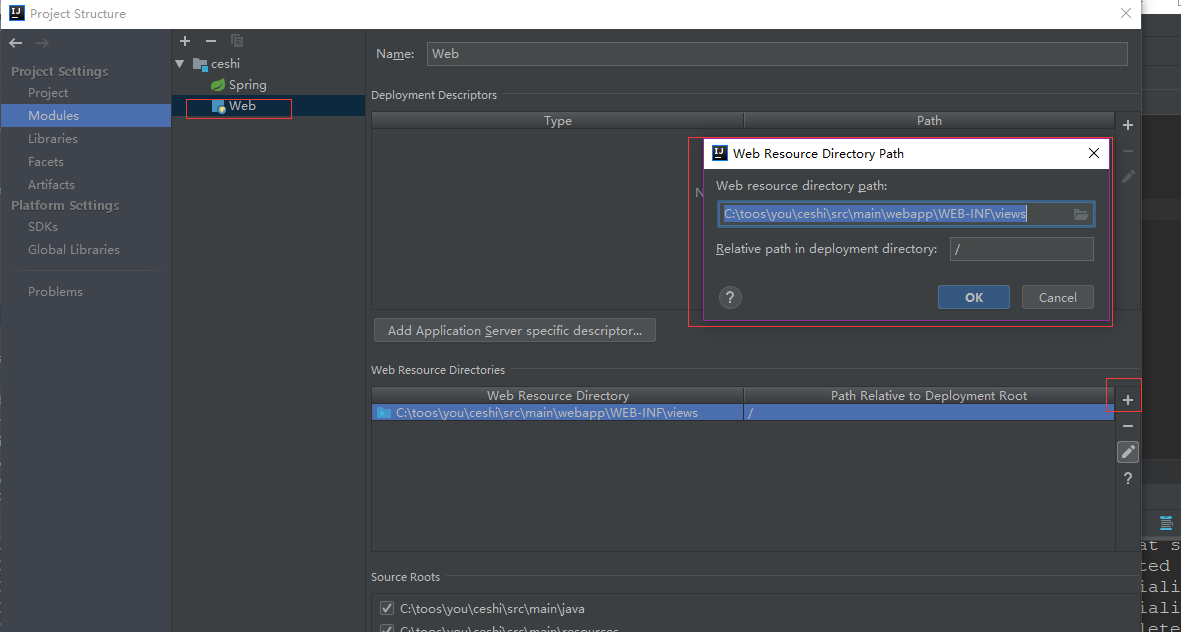Cancel the Web Resource Directory Path dialog
The width and height of the screenshot is (1181, 632).
pyautogui.click(x=1057, y=297)
